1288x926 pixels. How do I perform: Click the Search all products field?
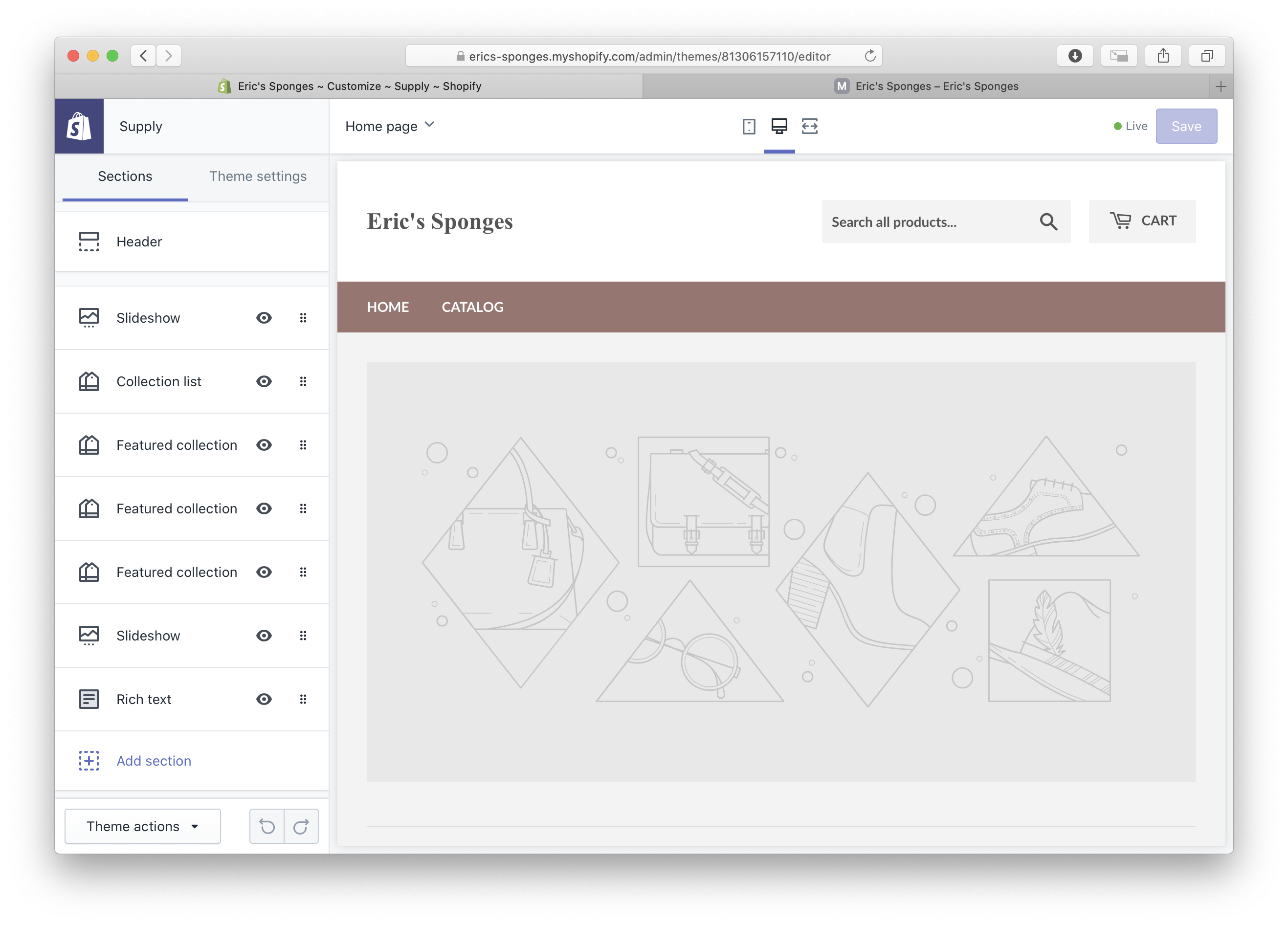tap(926, 221)
